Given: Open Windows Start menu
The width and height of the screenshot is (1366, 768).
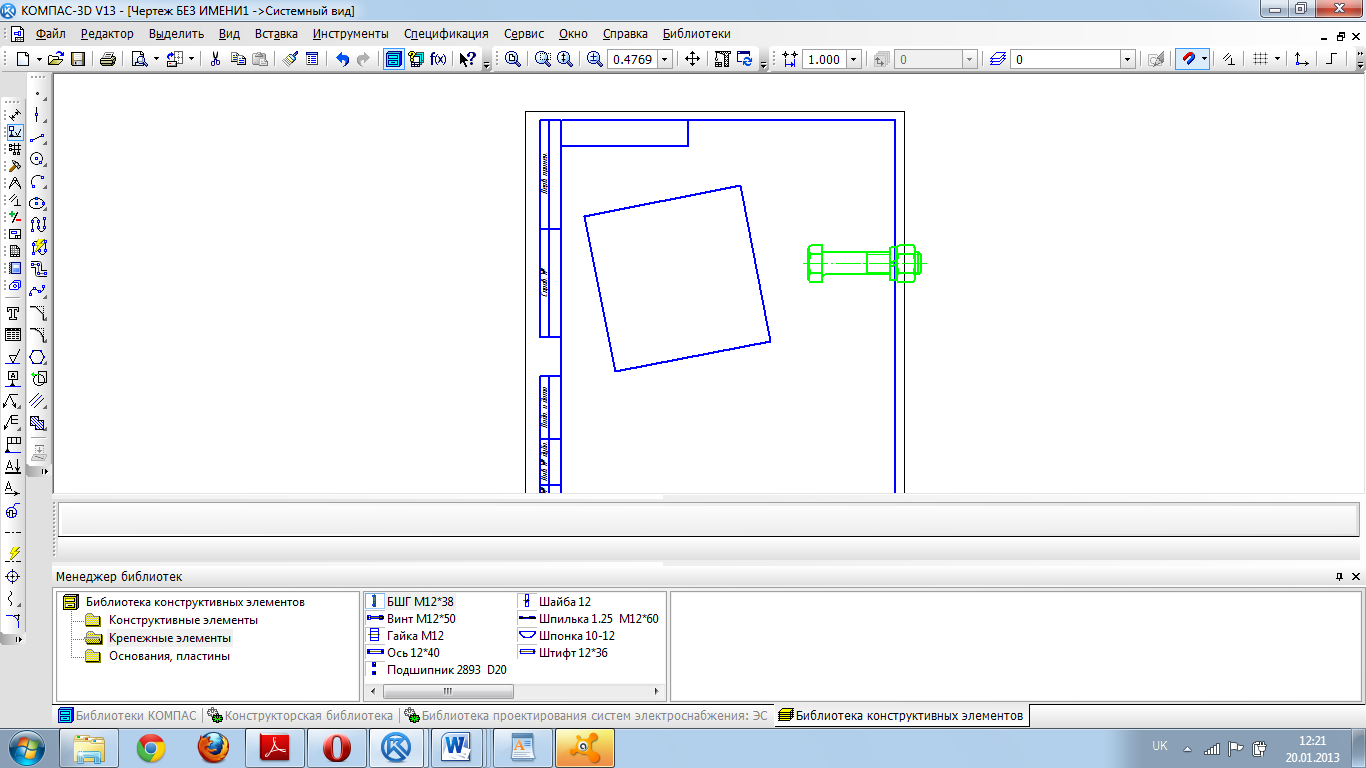Looking at the screenshot, I should [x=26, y=748].
